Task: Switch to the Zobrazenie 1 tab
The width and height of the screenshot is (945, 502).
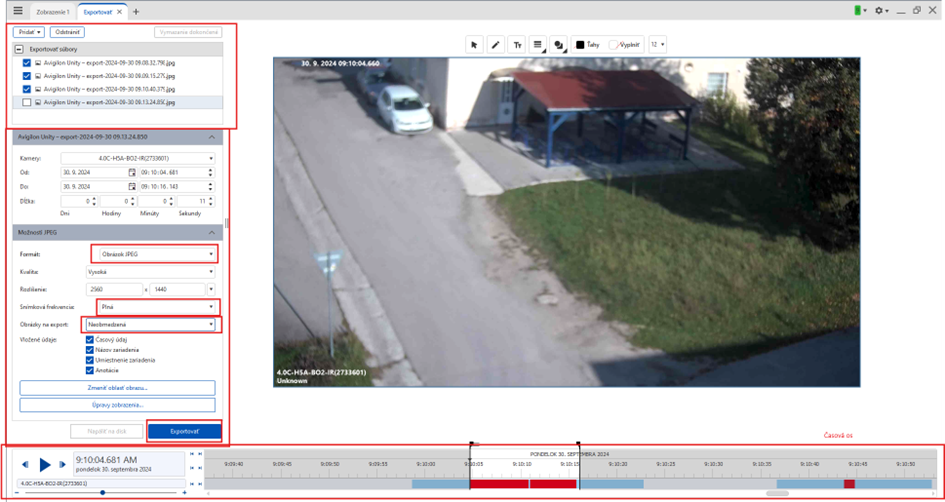Action: point(51,12)
